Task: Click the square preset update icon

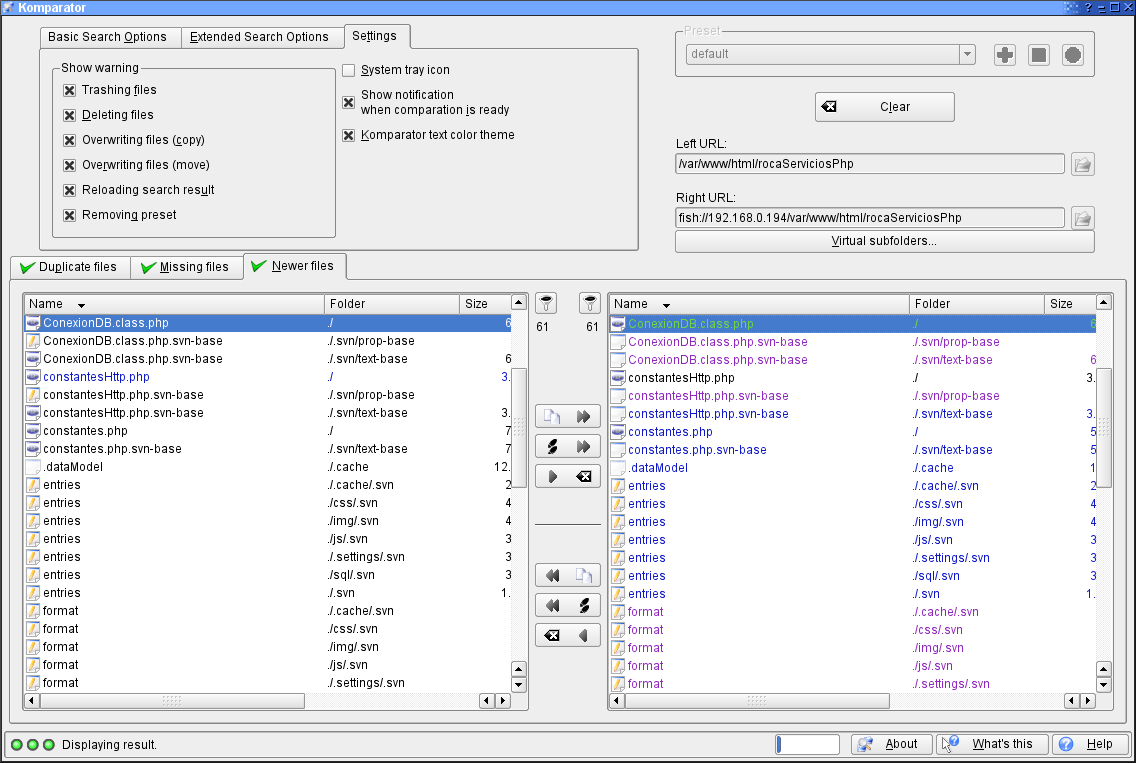Action: tap(1039, 54)
